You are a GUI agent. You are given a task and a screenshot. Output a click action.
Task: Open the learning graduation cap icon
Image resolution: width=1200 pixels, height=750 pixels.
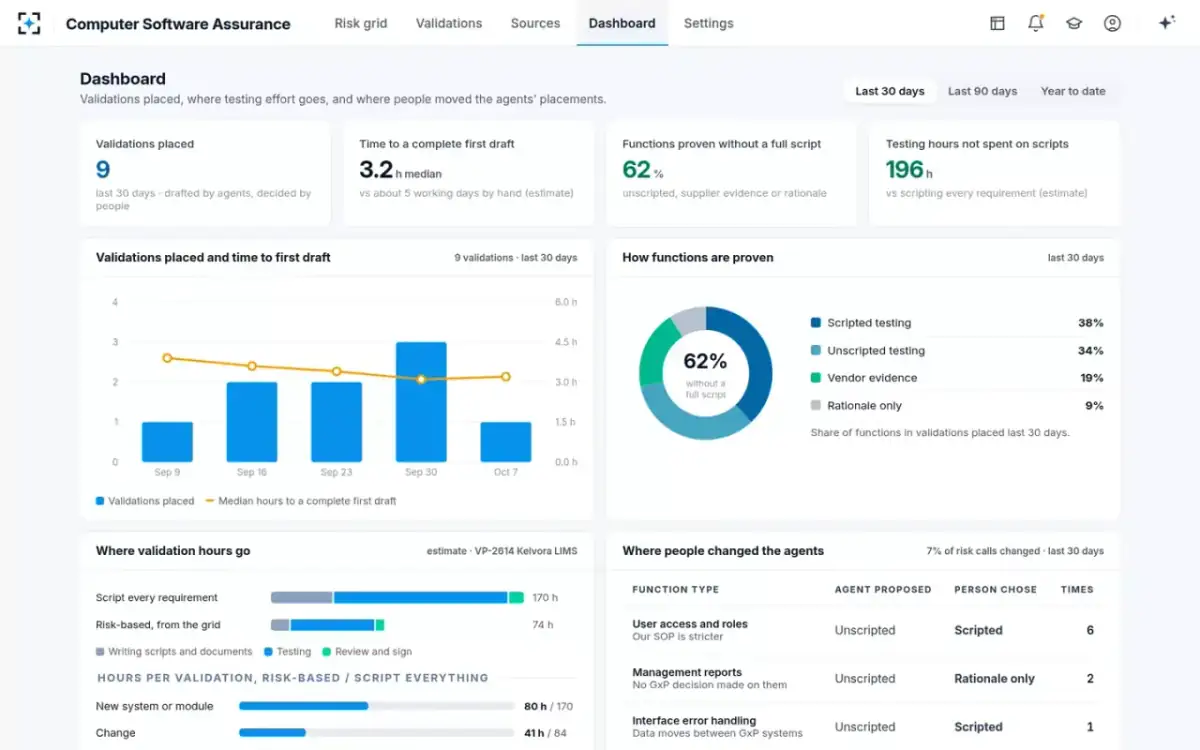coord(1074,23)
